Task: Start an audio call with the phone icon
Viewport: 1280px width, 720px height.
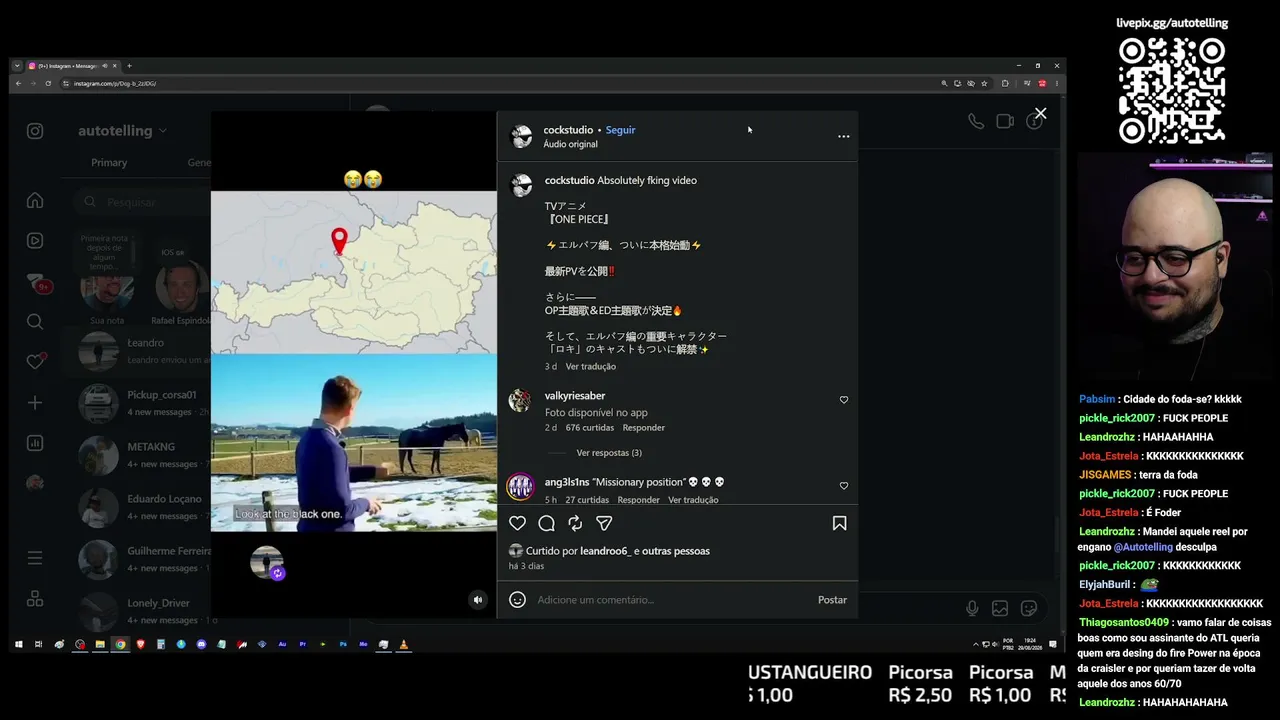Action: [x=975, y=121]
